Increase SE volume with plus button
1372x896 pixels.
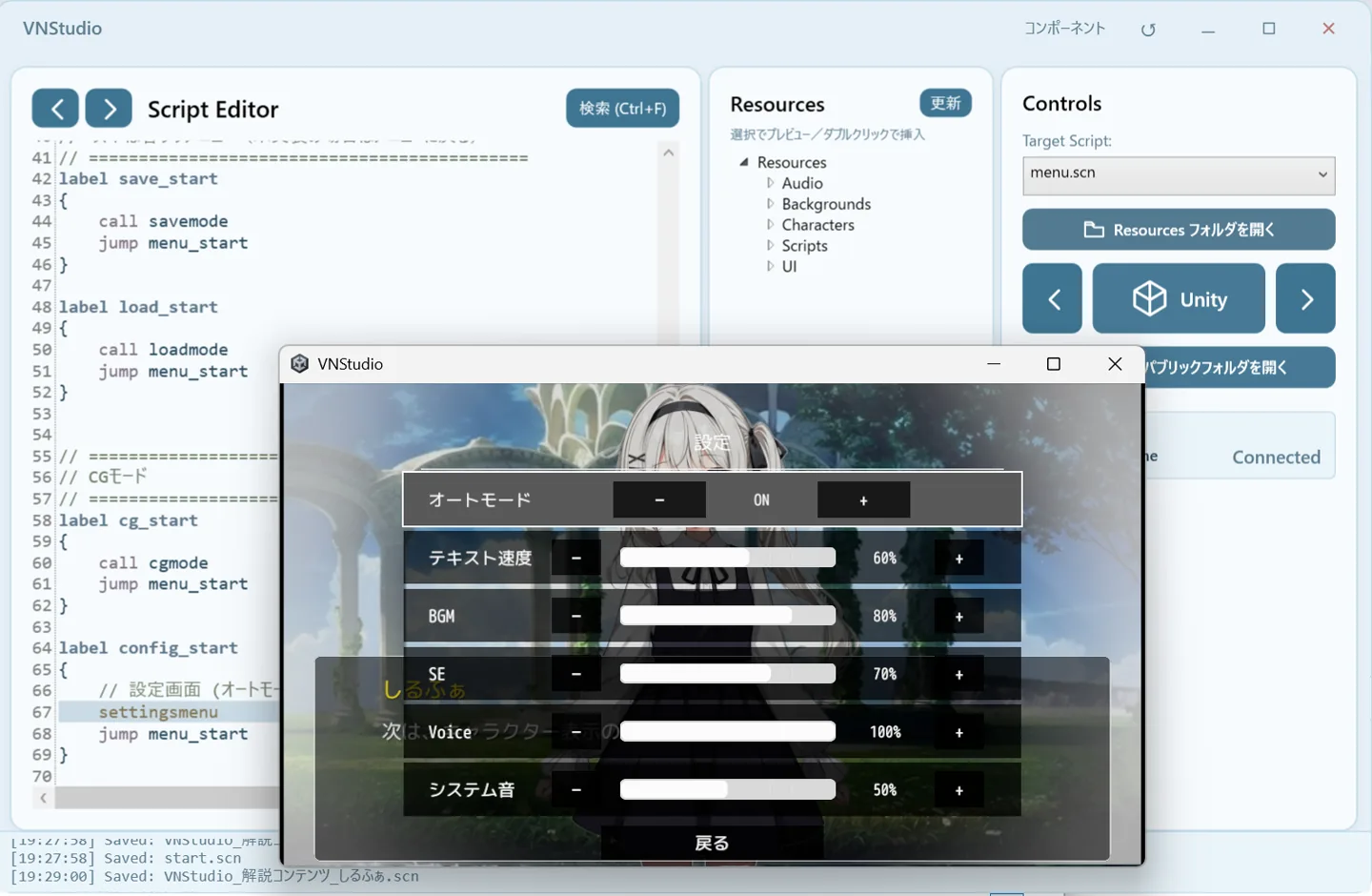[x=958, y=674]
